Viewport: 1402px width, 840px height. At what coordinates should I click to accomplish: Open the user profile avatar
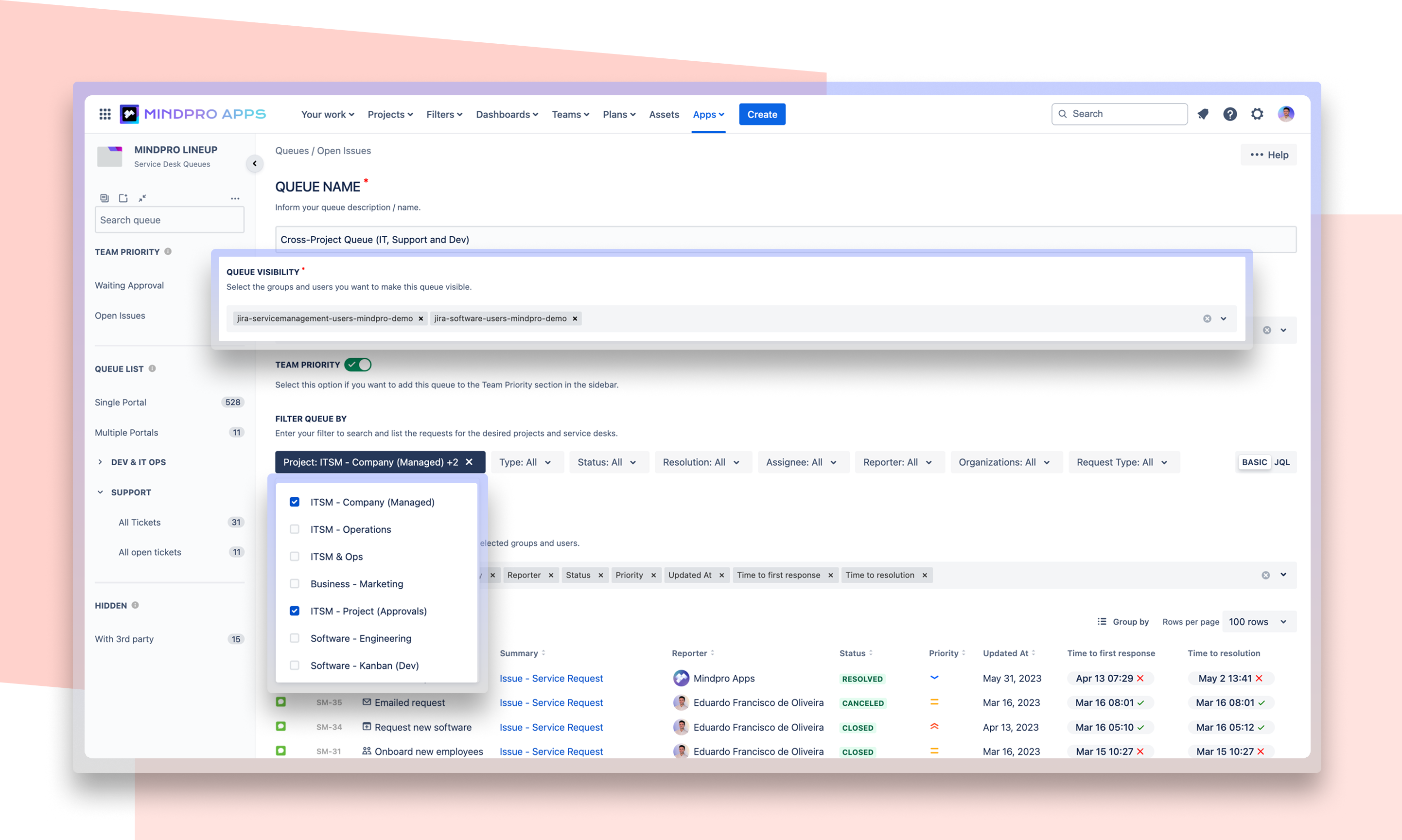1286,114
